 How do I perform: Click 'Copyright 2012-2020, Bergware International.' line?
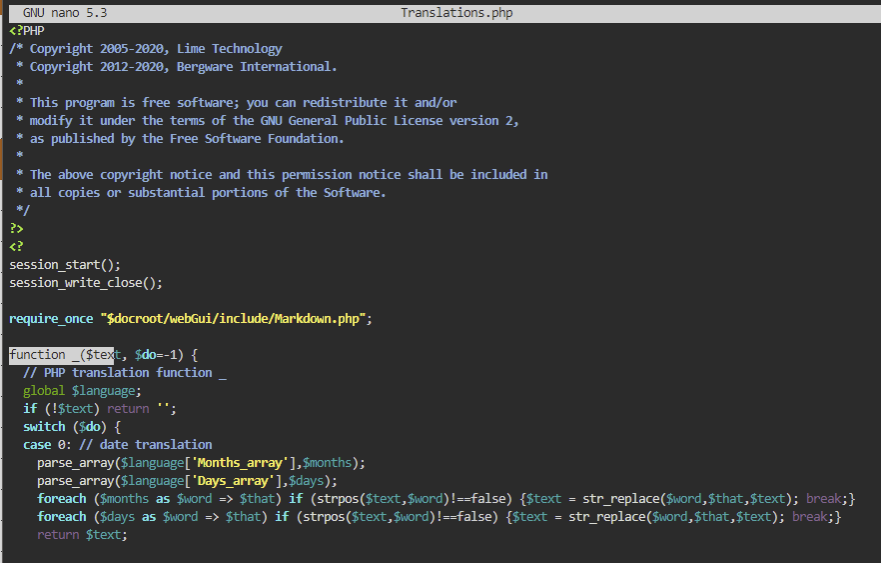point(176,67)
